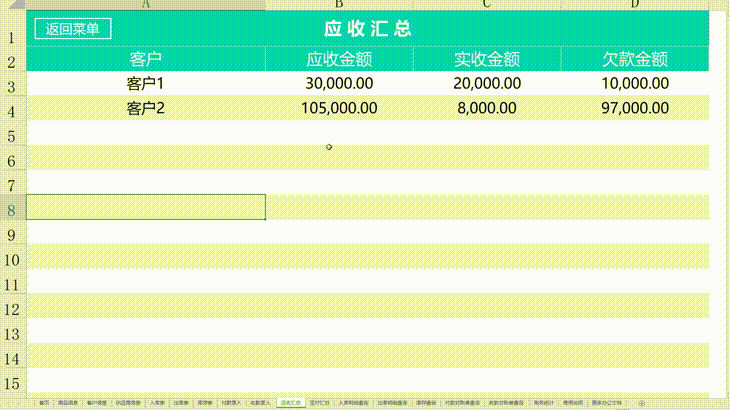Click the 应收汇总 title banner

point(368,29)
